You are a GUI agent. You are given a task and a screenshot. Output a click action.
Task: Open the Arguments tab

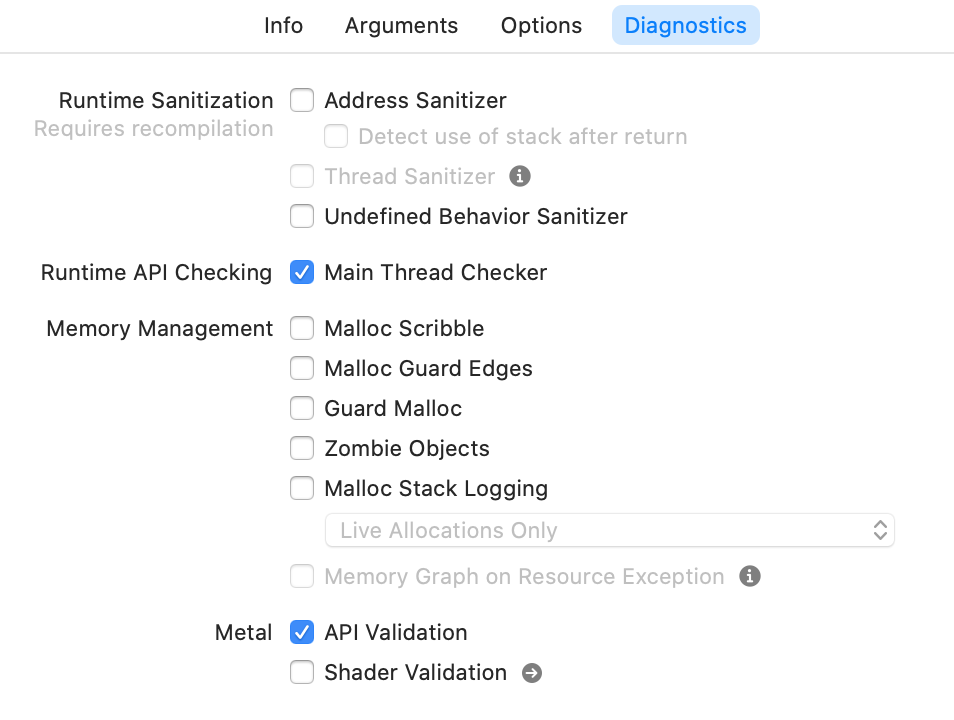[x=401, y=26]
